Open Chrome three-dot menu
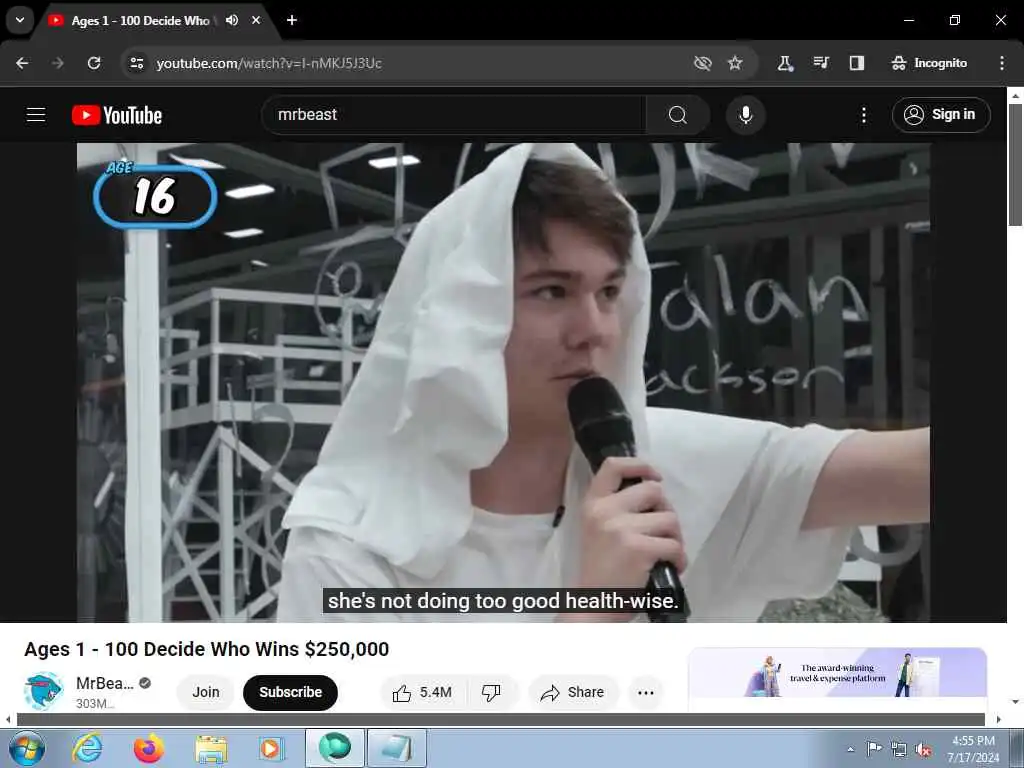Image resolution: width=1024 pixels, height=768 pixels. (1002, 63)
